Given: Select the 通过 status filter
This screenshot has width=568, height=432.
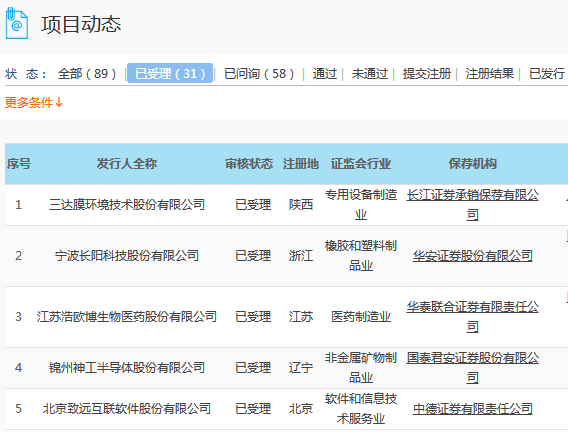Looking at the screenshot, I should click(325, 74).
